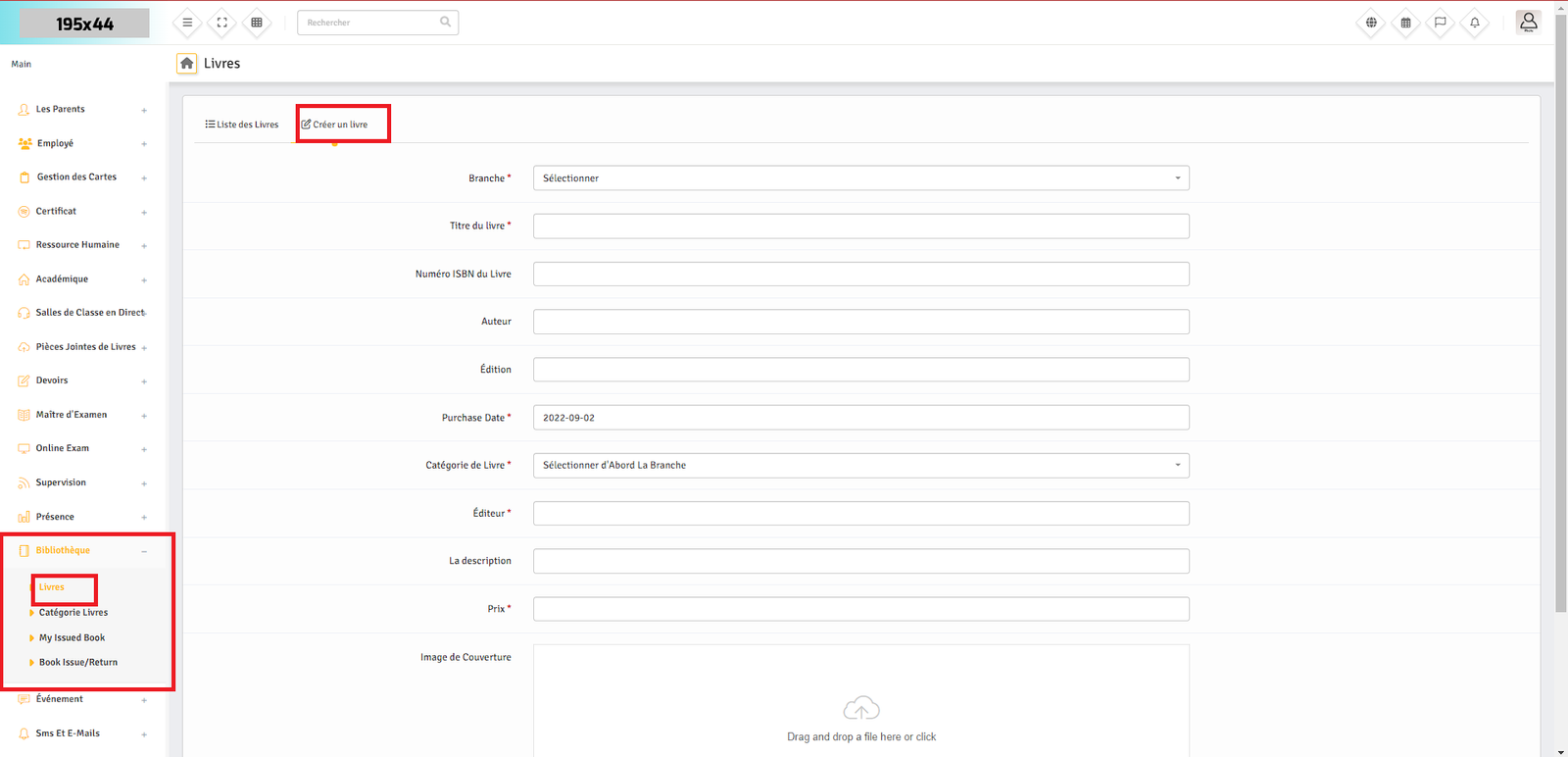The image size is (1568, 757).
Task: Click the hamburger menu toggle icon
Action: point(187,23)
